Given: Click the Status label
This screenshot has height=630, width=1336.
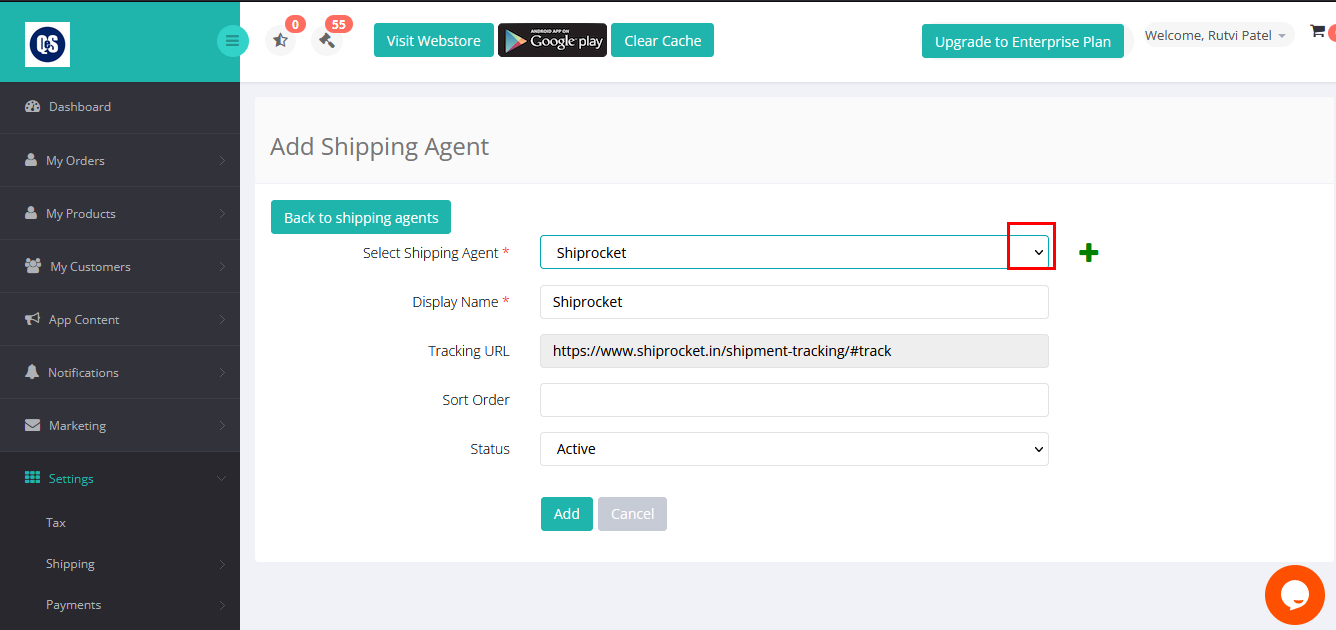Looking at the screenshot, I should point(490,449).
